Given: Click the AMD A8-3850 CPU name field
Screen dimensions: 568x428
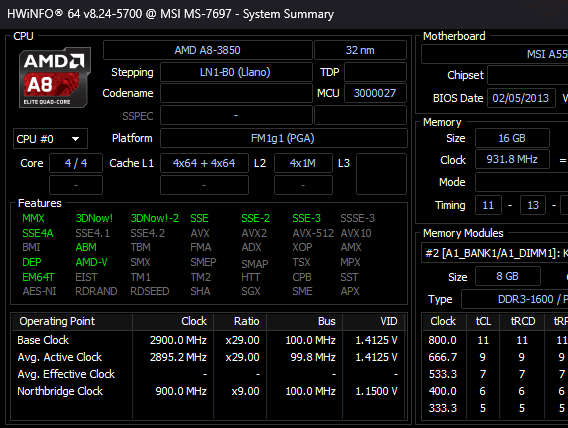Looking at the screenshot, I should pyautogui.click(x=208, y=50).
